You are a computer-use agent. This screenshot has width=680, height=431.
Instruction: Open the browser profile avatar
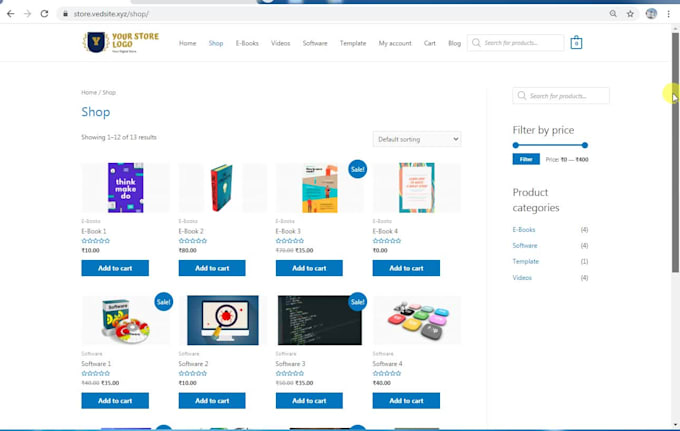[x=651, y=14]
